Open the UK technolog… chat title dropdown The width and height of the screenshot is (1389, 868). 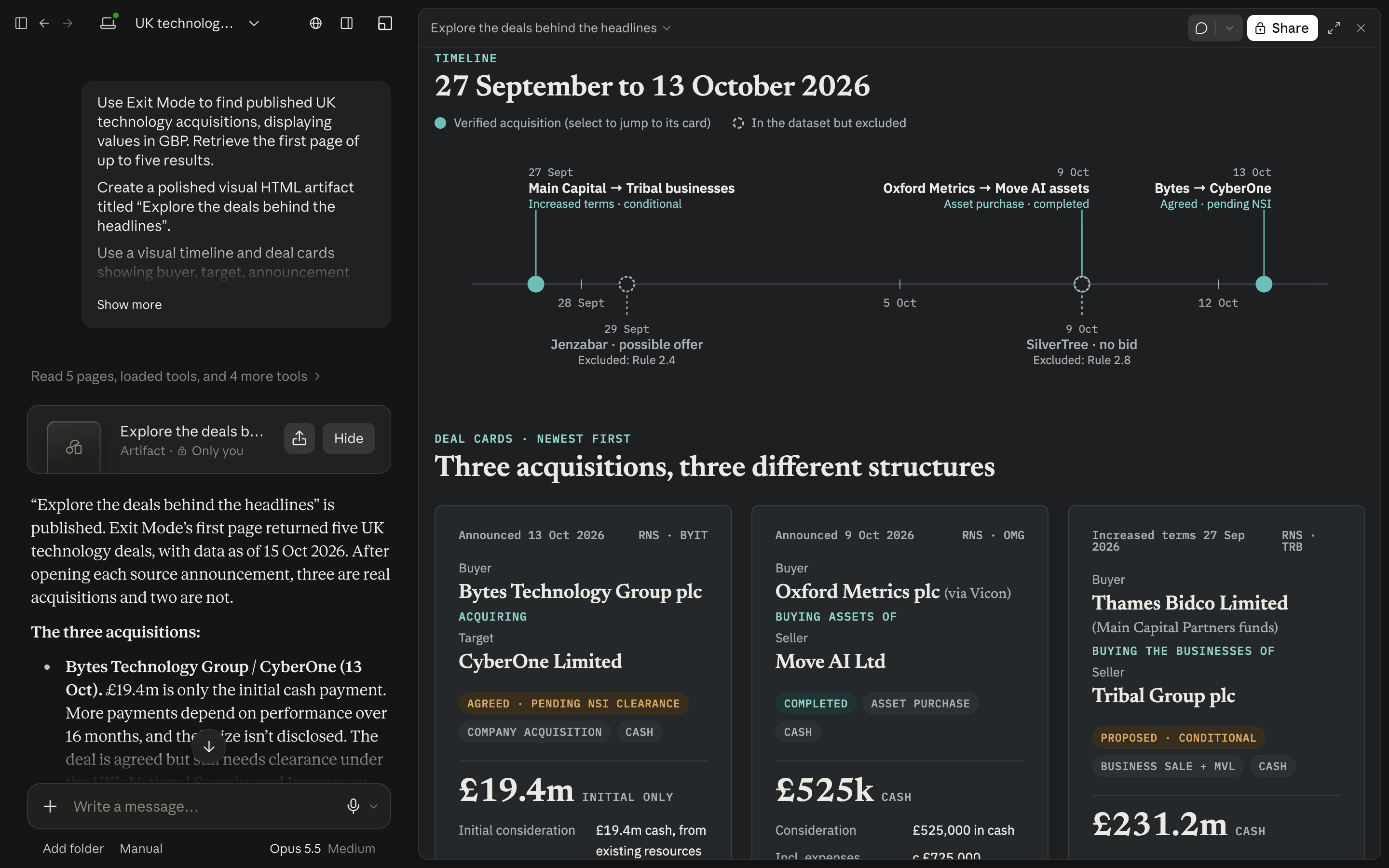[x=197, y=23]
